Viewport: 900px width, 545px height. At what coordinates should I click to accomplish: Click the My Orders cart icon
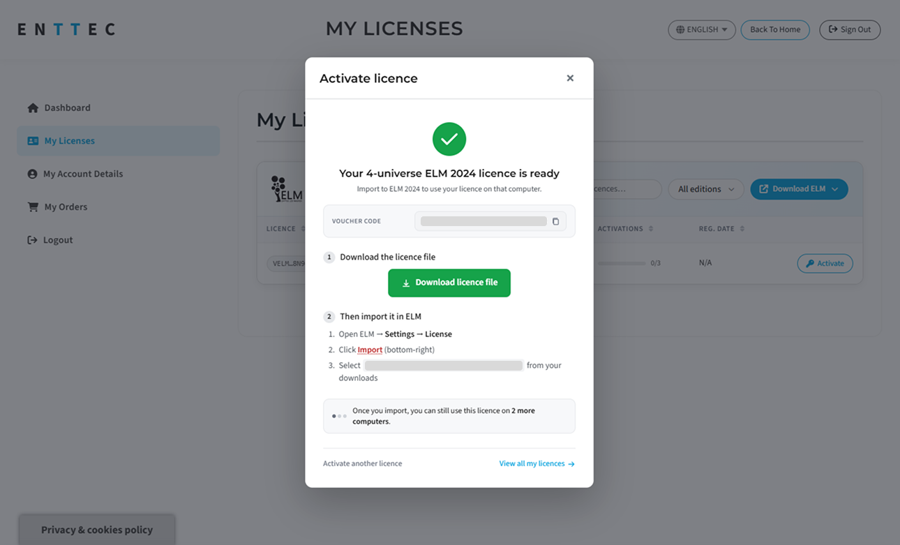coord(33,207)
